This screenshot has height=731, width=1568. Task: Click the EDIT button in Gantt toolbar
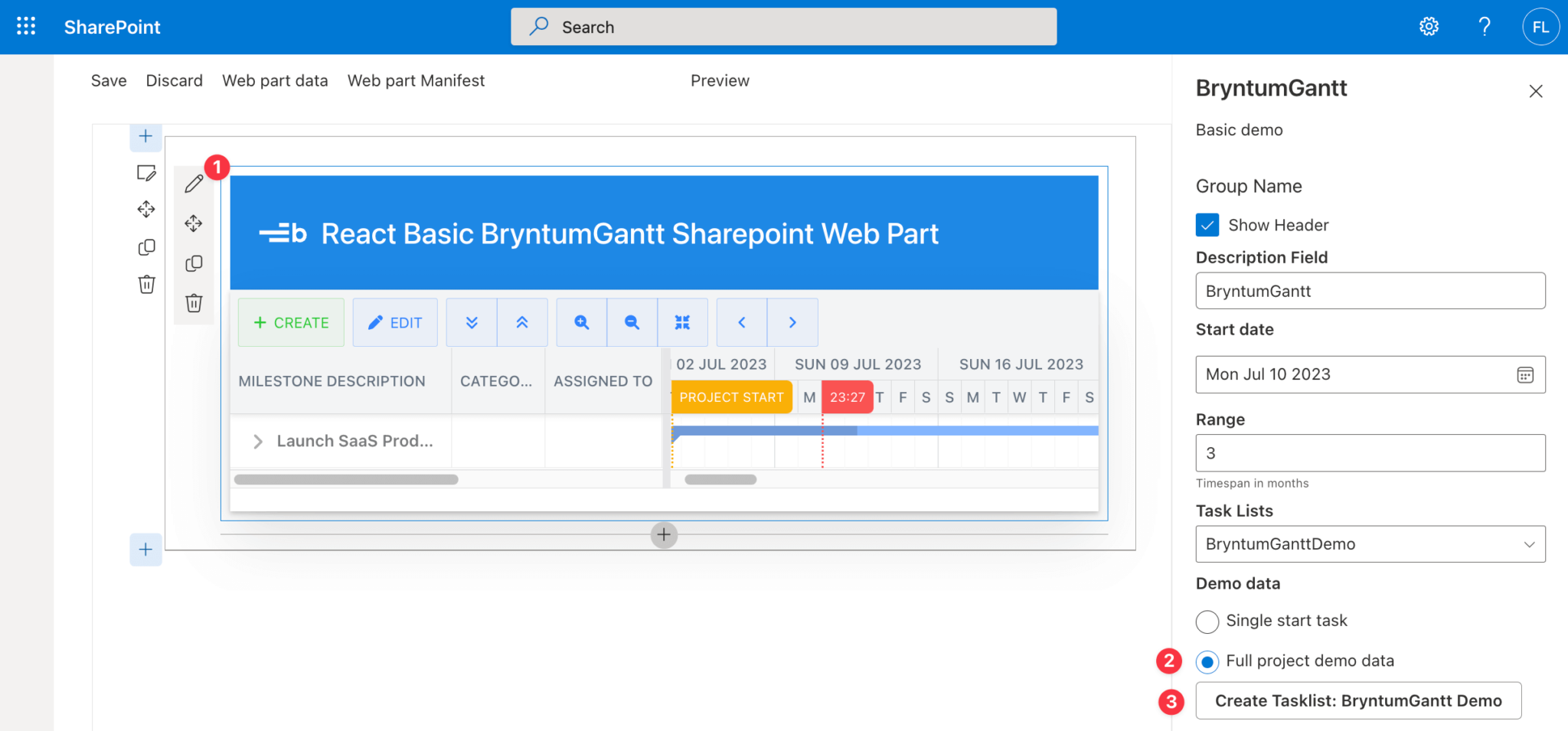395,322
